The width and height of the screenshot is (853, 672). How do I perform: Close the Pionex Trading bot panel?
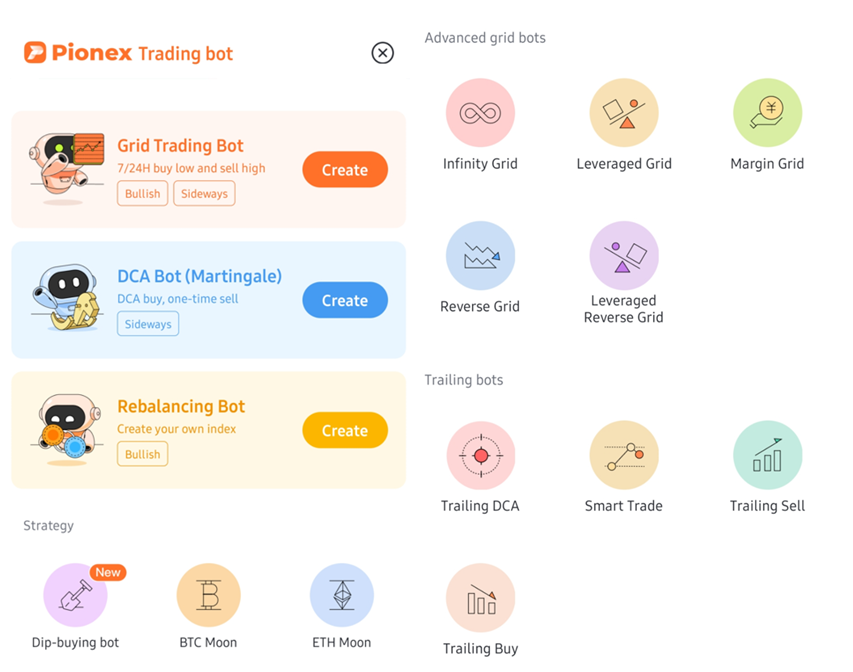[x=382, y=53]
